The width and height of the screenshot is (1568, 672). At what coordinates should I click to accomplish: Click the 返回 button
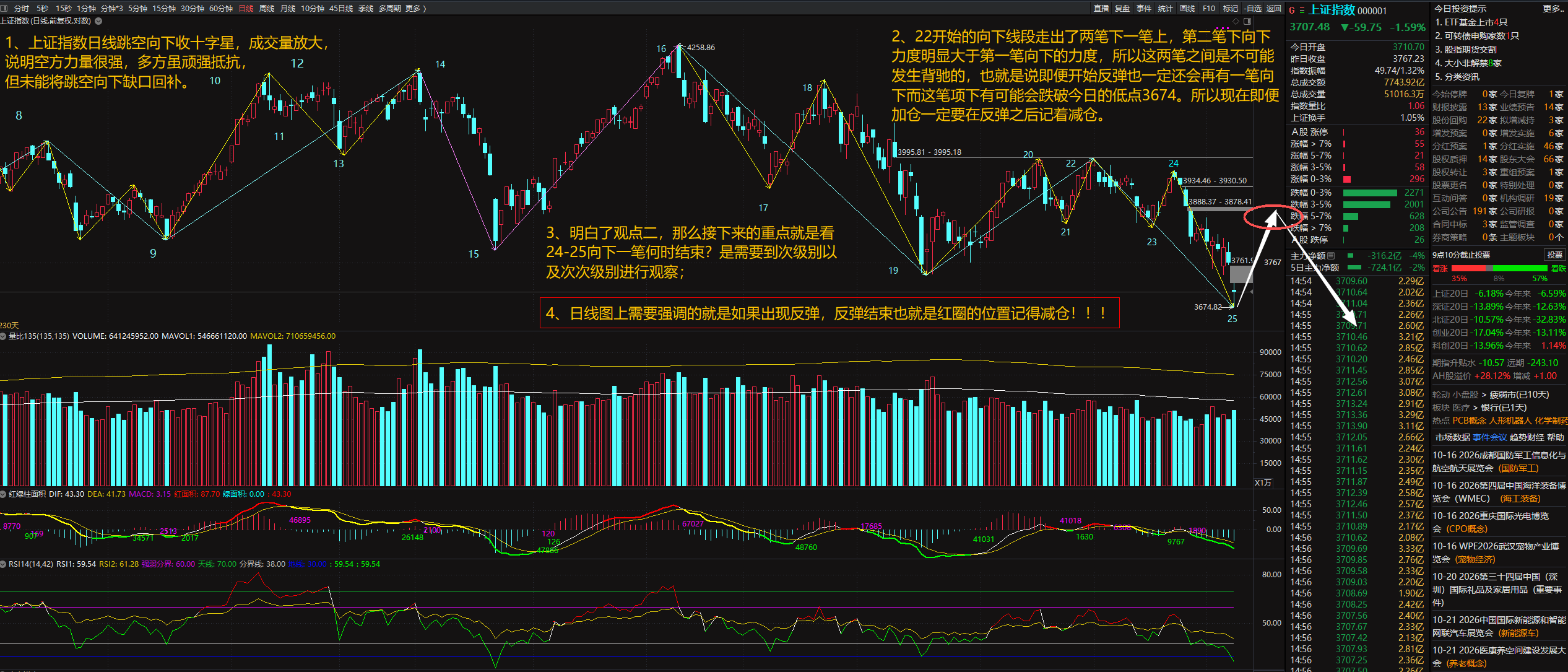(1274, 8)
